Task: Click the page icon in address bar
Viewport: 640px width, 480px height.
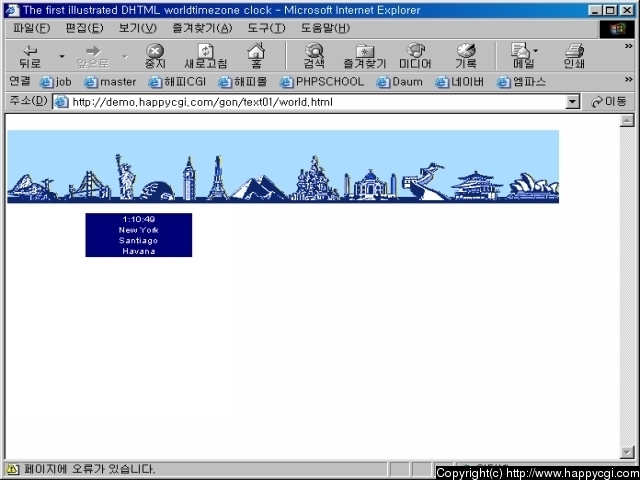Action: point(61,102)
